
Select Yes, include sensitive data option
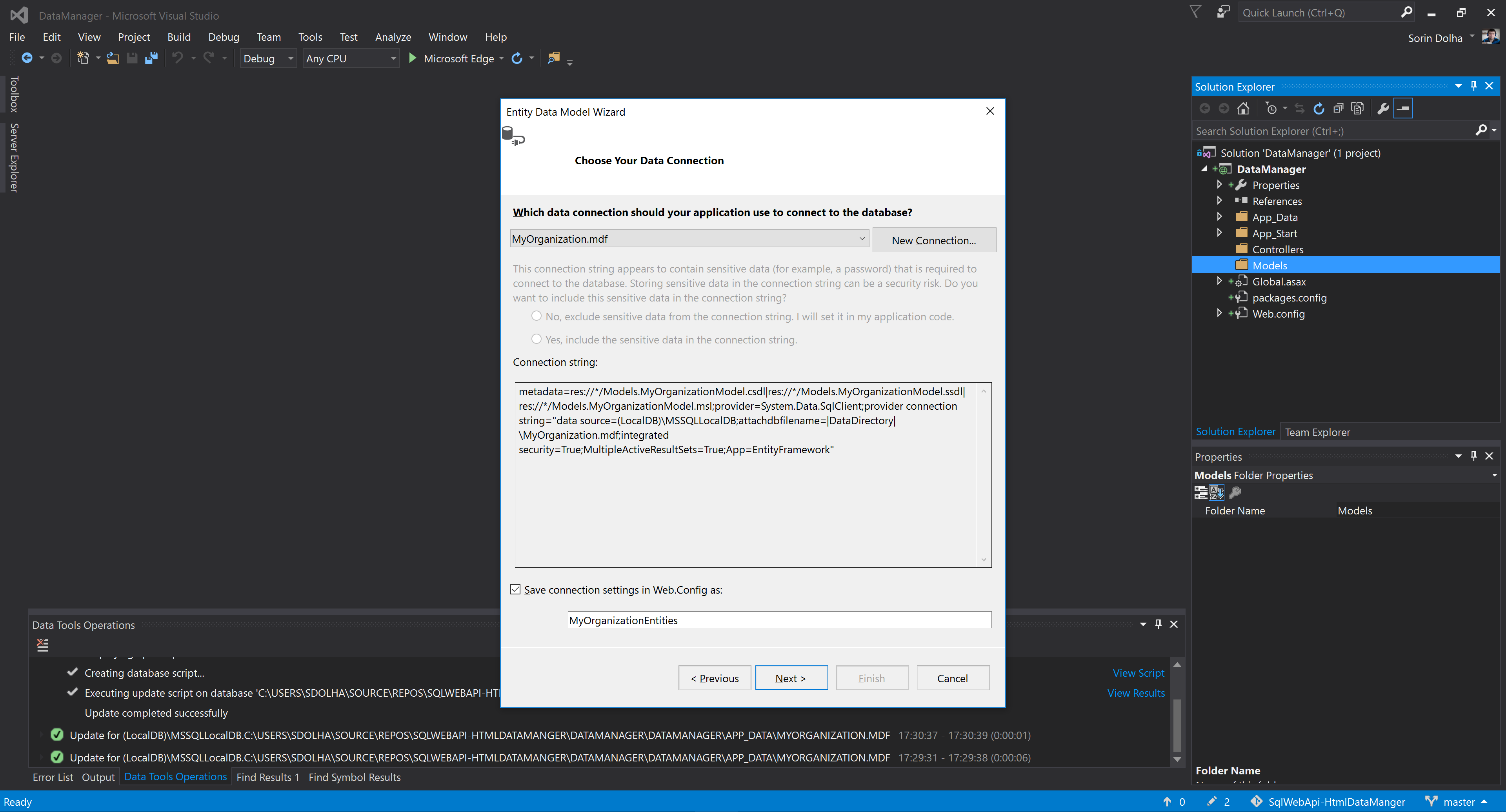click(x=536, y=339)
